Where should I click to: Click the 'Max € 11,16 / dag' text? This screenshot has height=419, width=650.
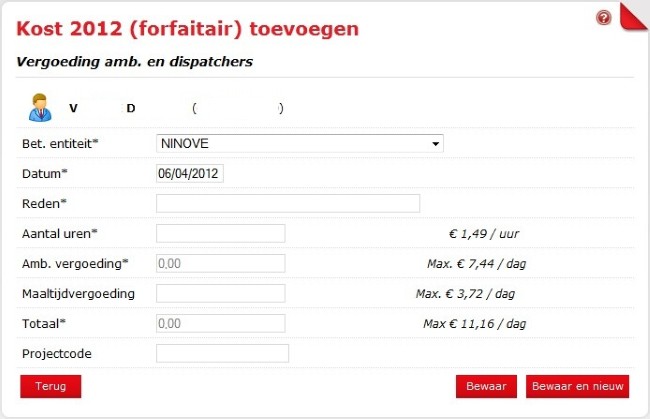474,324
